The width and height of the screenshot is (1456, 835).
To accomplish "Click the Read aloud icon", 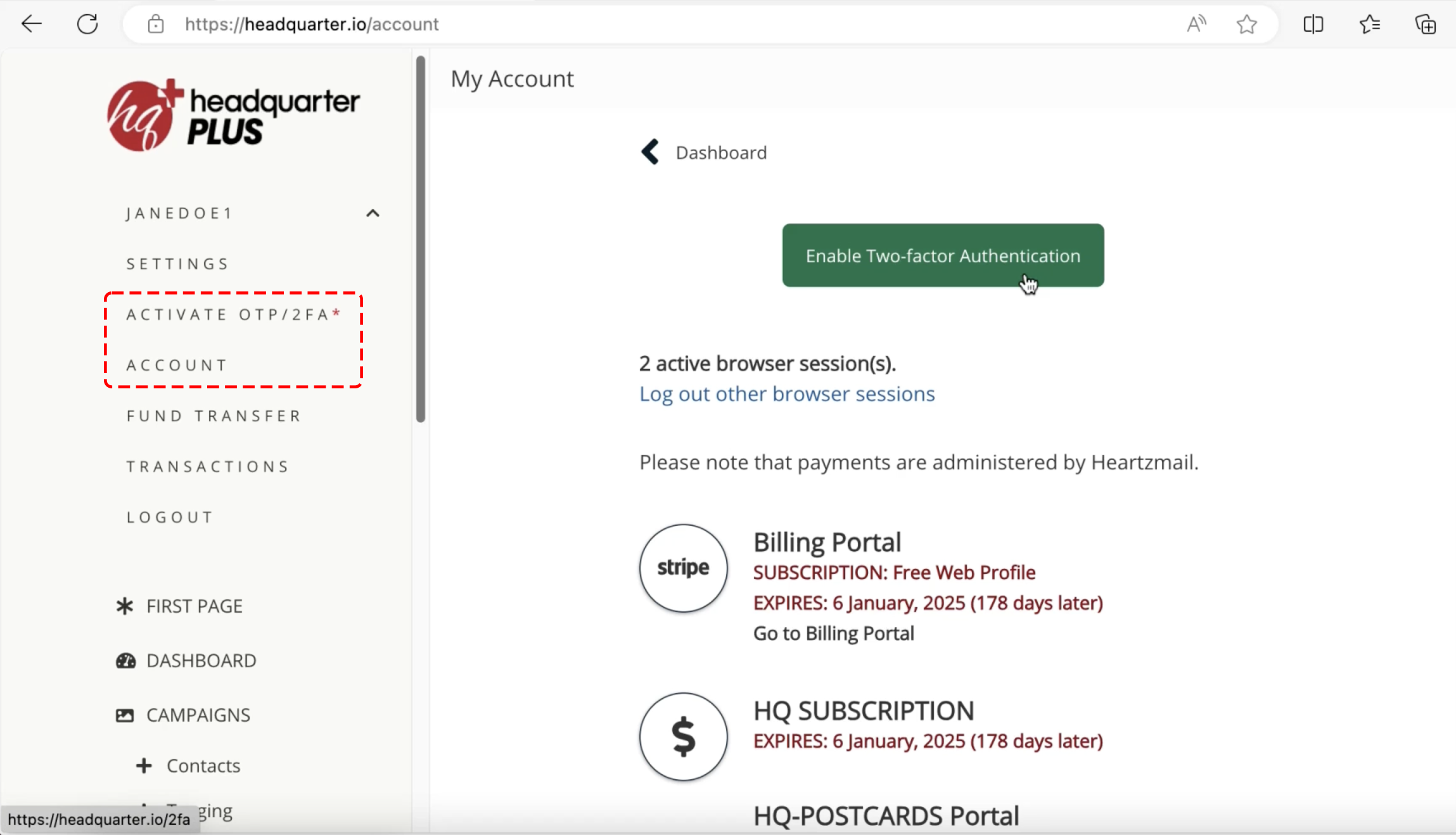I will [1196, 24].
